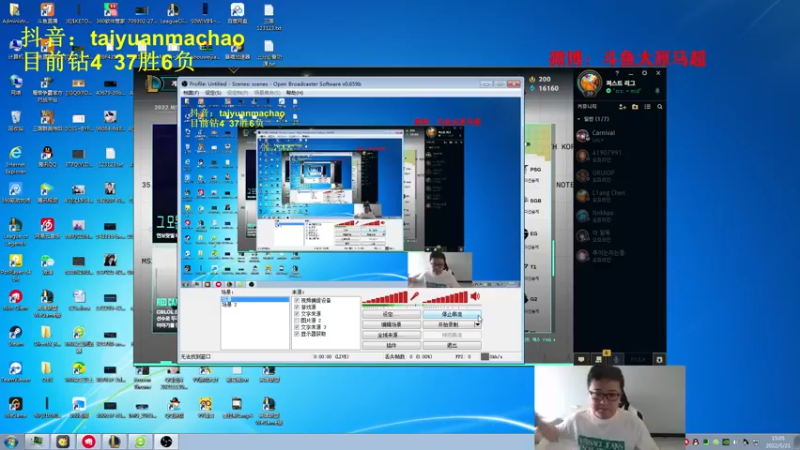Click the 退出 button in OBS
This screenshot has height=450, width=800.
point(452,345)
